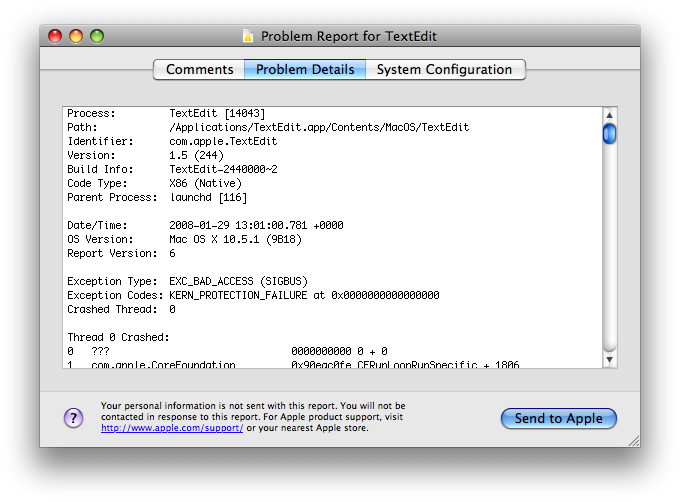Image resolution: width=680 pixels, height=502 pixels.
Task: Click the window resize grip corner
Action: pyautogui.click(x=632, y=439)
